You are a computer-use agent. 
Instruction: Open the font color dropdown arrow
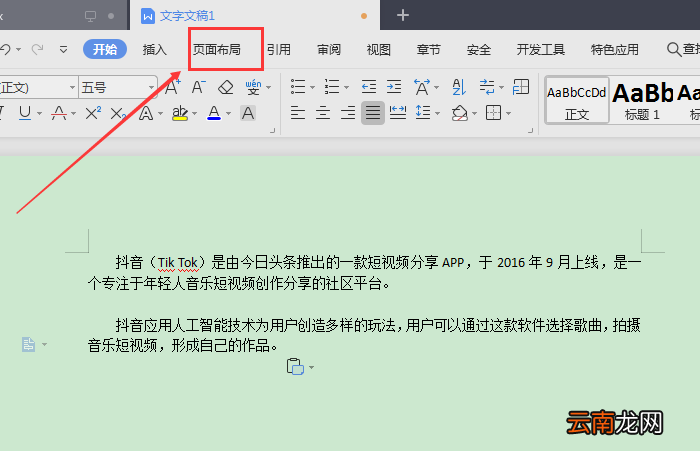pyautogui.click(x=229, y=113)
